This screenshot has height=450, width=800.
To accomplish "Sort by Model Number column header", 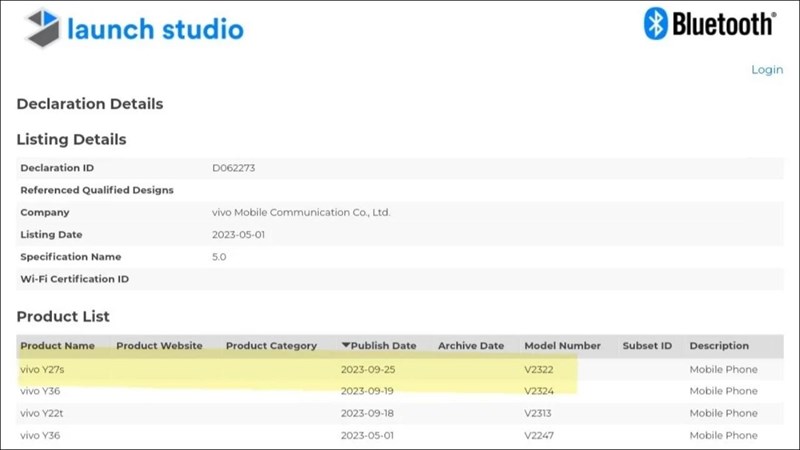I will click(562, 346).
